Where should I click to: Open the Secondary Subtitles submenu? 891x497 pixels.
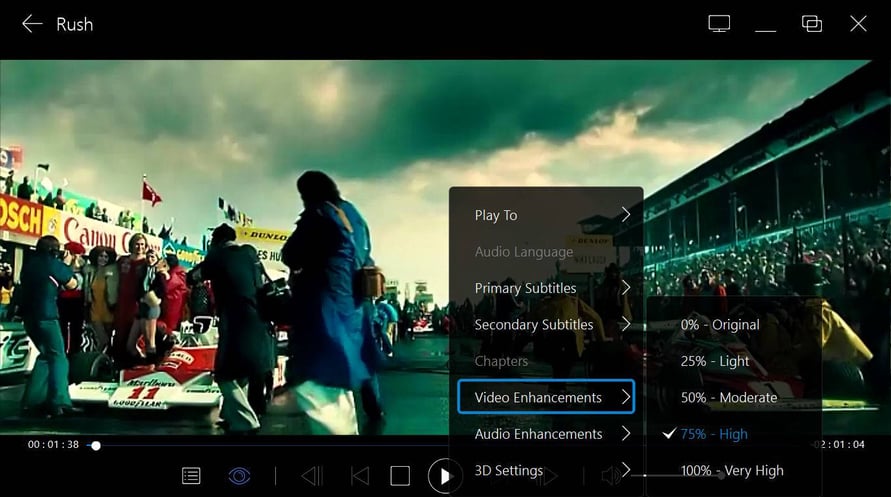(546, 324)
